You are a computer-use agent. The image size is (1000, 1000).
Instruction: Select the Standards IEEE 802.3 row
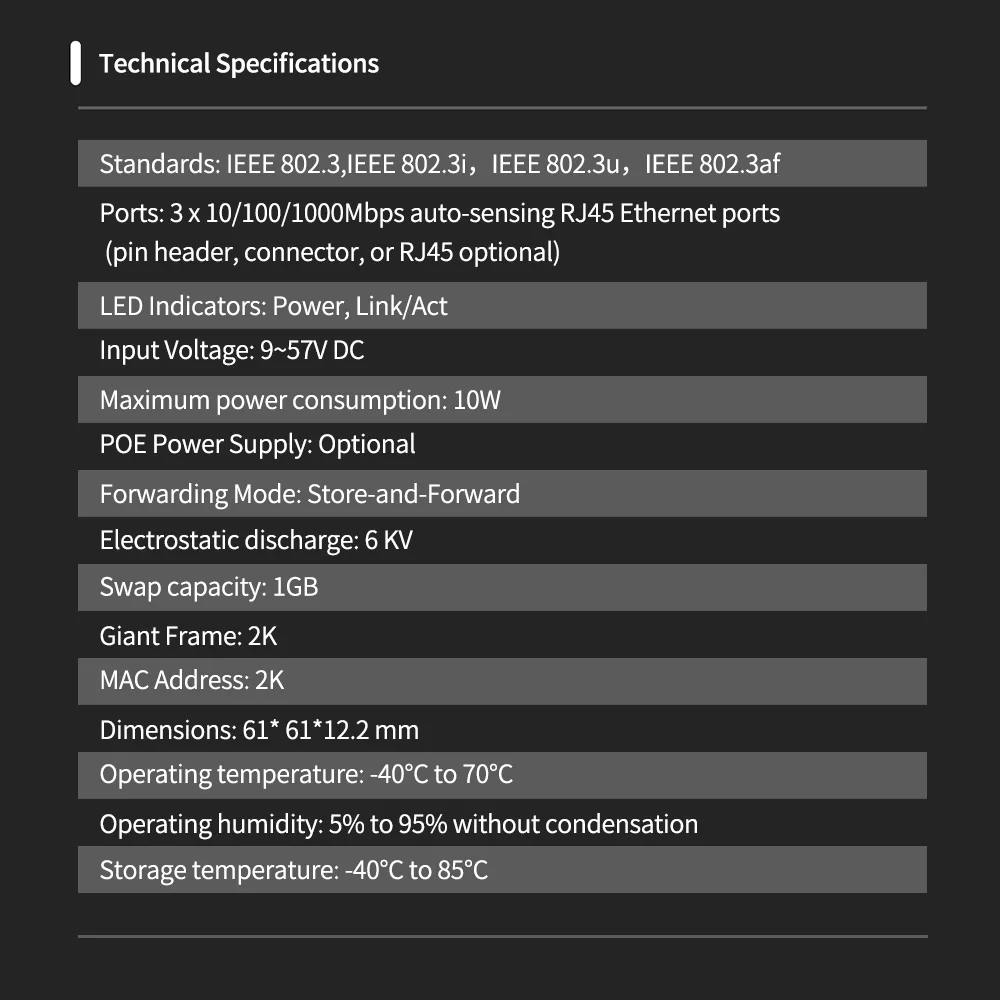[502, 163]
